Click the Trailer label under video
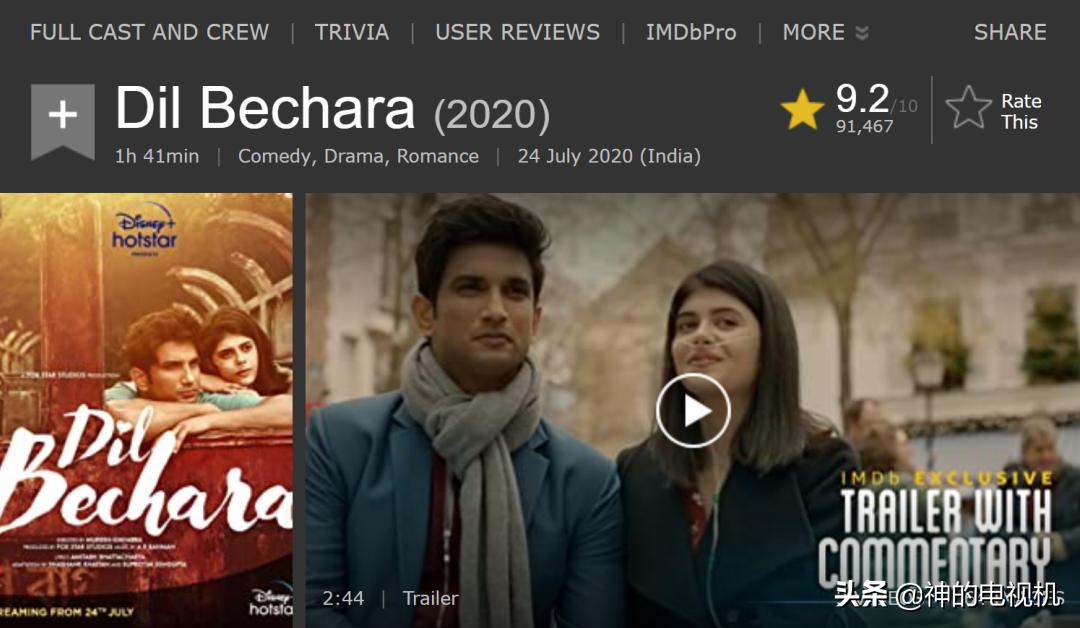The width and height of the screenshot is (1080, 628). pyautogui.click(x=430, y=598)
